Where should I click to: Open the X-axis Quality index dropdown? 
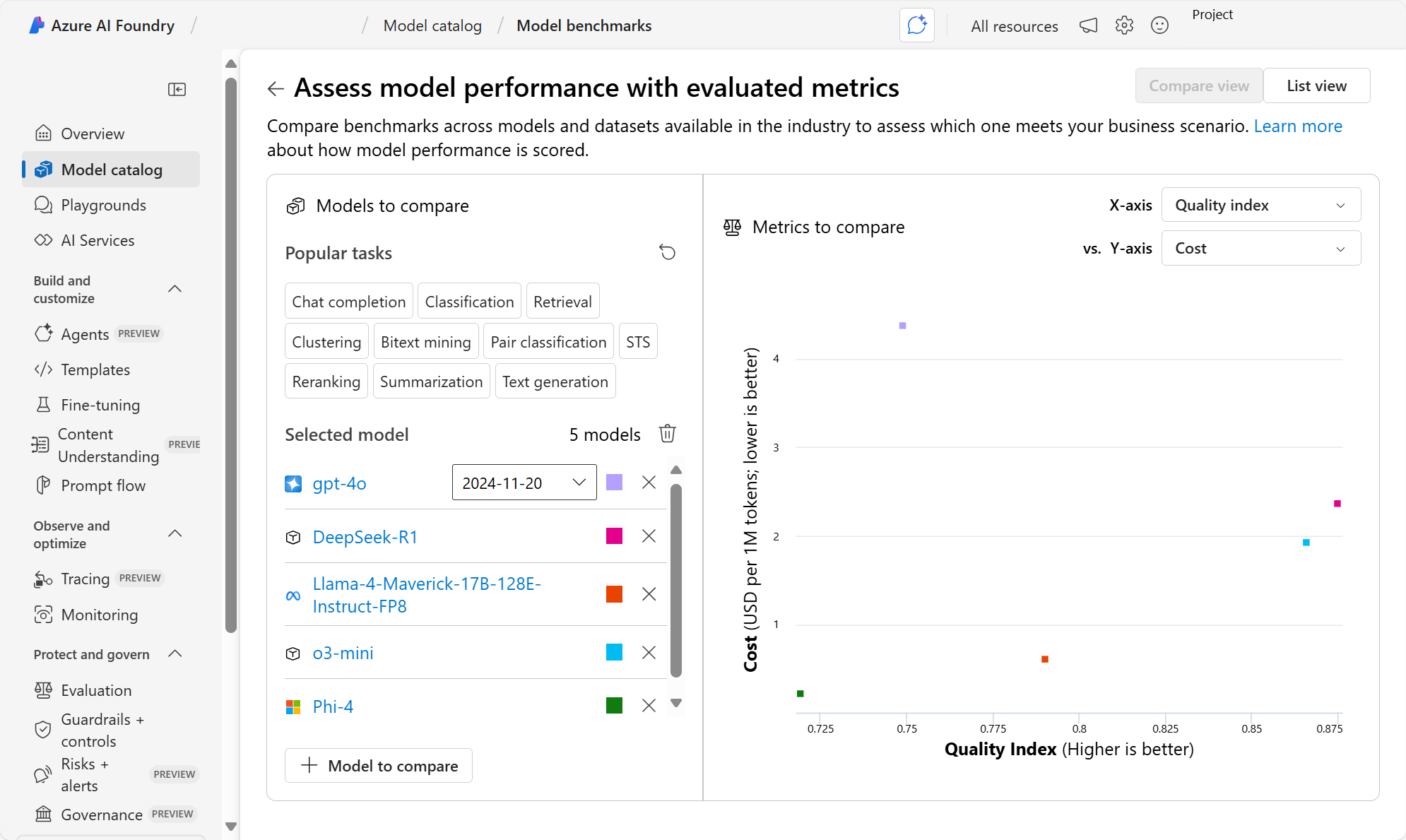coord(1261,205)
